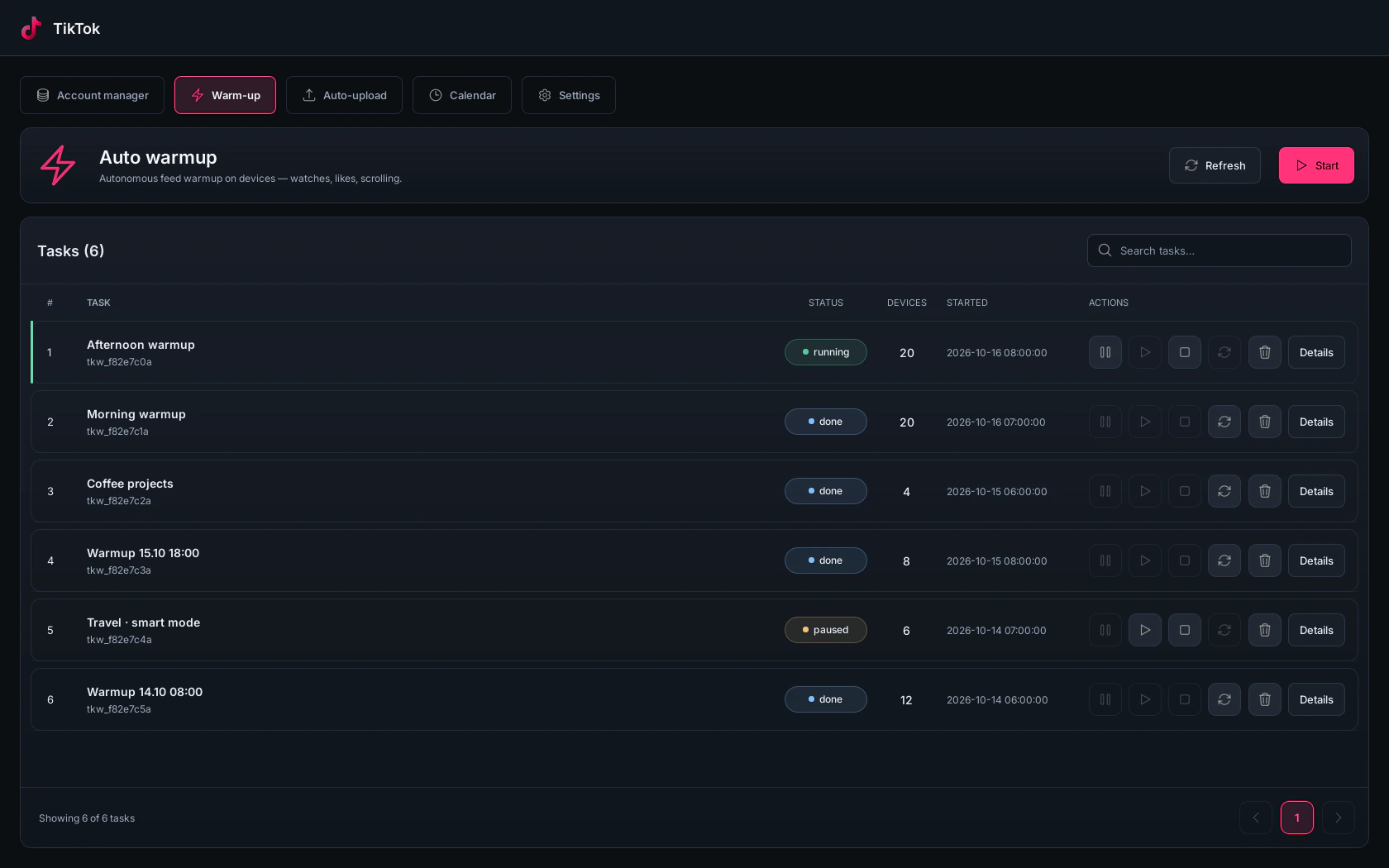
Task: Refresh the warmup task list
Action: pos(1215,165)
